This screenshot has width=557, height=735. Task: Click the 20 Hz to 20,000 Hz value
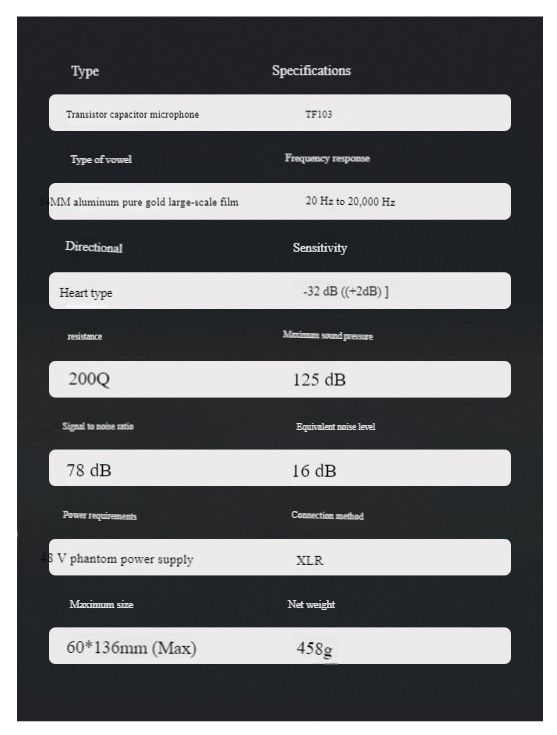coord(350,201)
